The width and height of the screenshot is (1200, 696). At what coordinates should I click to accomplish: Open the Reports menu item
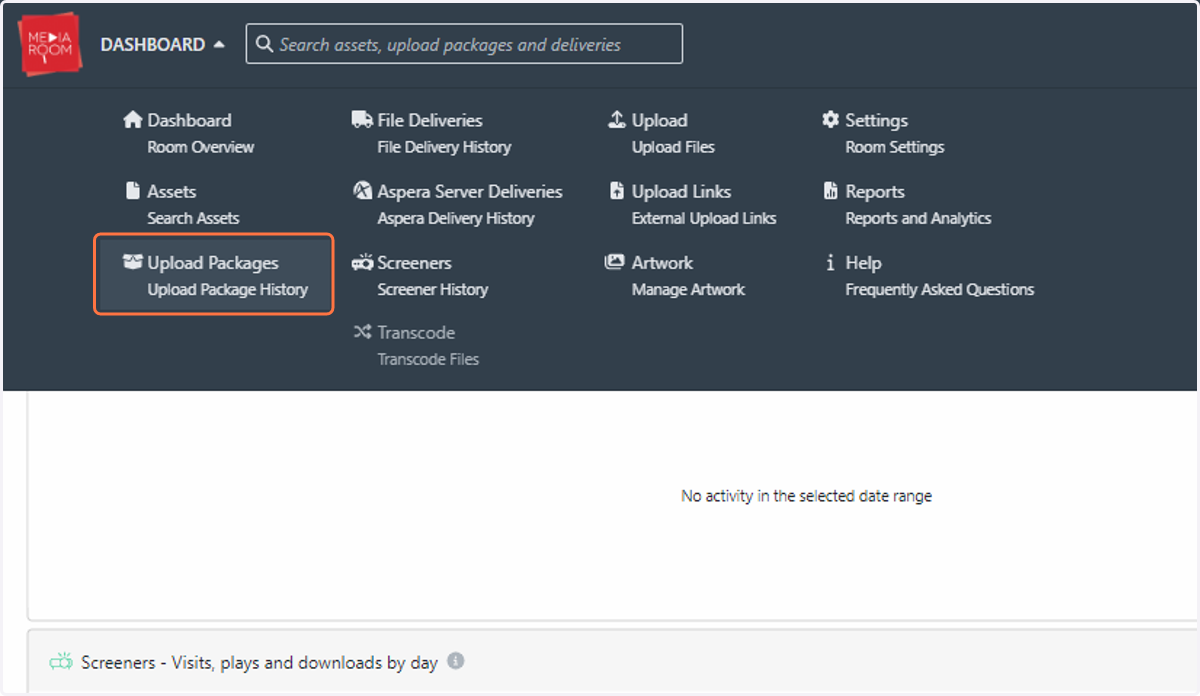click(875, 191)
